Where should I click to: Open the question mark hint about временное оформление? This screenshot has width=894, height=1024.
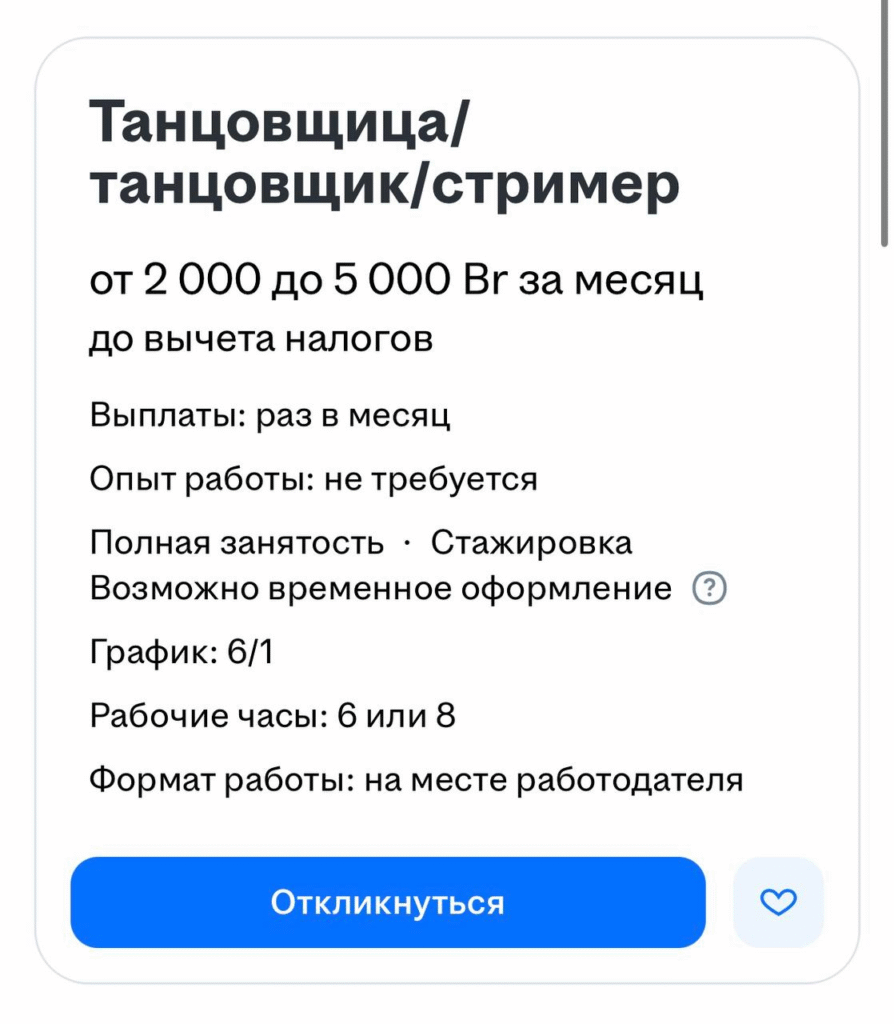pos(710,589)
